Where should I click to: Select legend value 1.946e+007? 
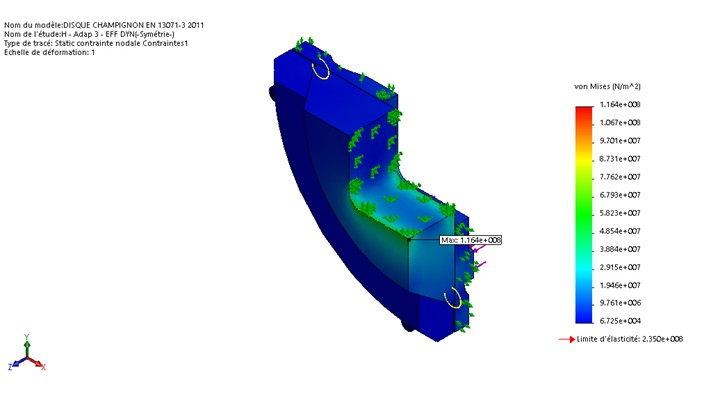[x=620, y=286]
